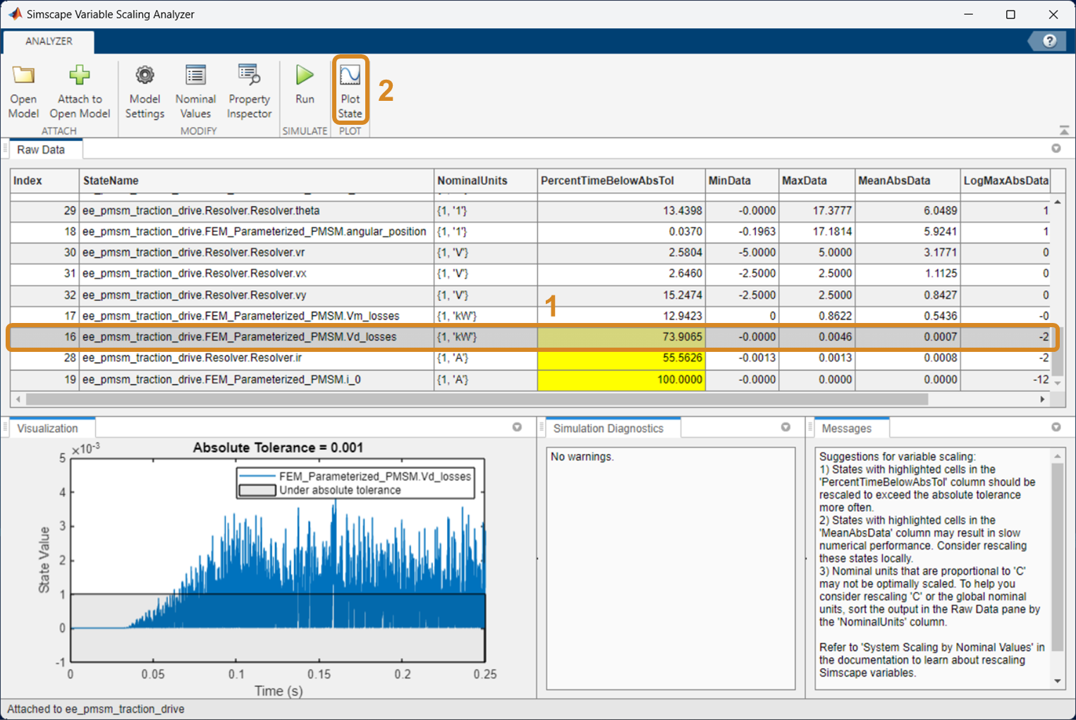Sort by the StateName column header
Image resolution: width=1076 pixels, height=720 pixels.
tap(256, 181)
